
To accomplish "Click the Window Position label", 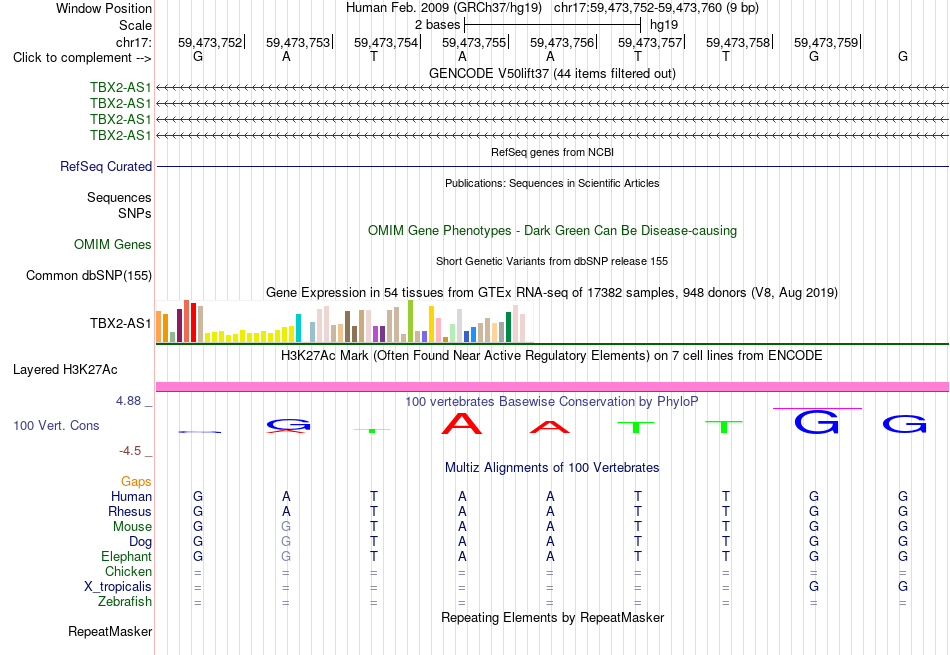I will [x=104, y=8].
